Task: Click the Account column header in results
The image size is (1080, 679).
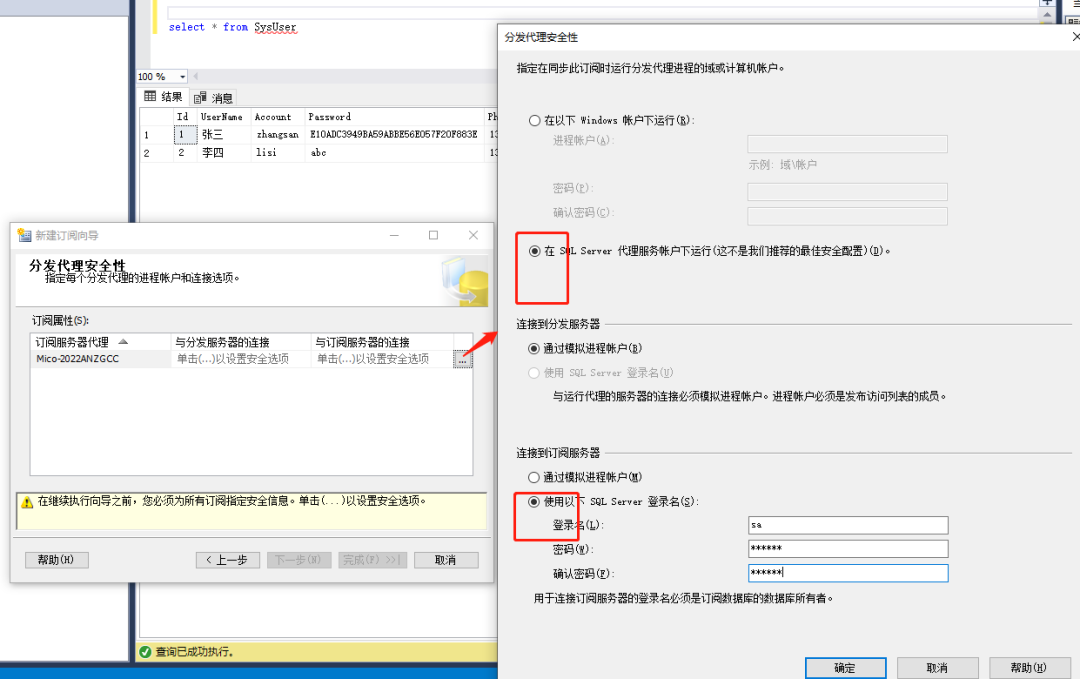Action: [x=278, y=117]
